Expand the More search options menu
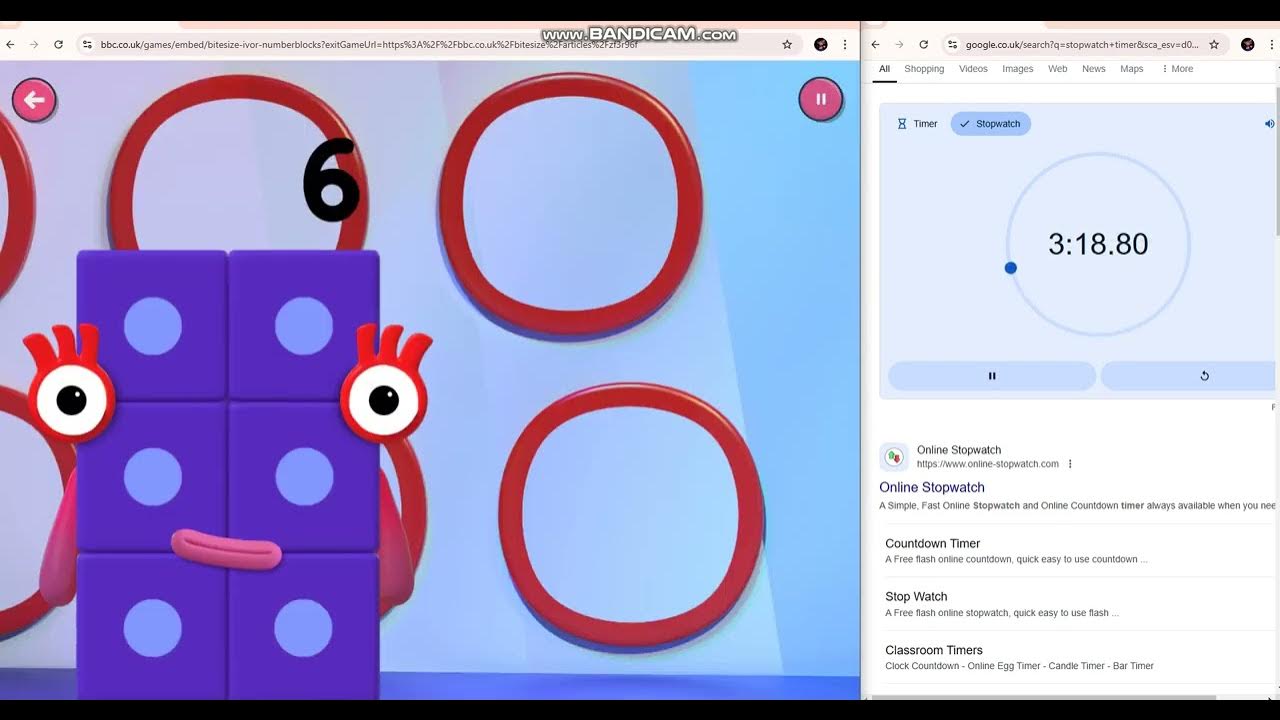This screenshot has width=1280, height=720. coord(1177,69)
